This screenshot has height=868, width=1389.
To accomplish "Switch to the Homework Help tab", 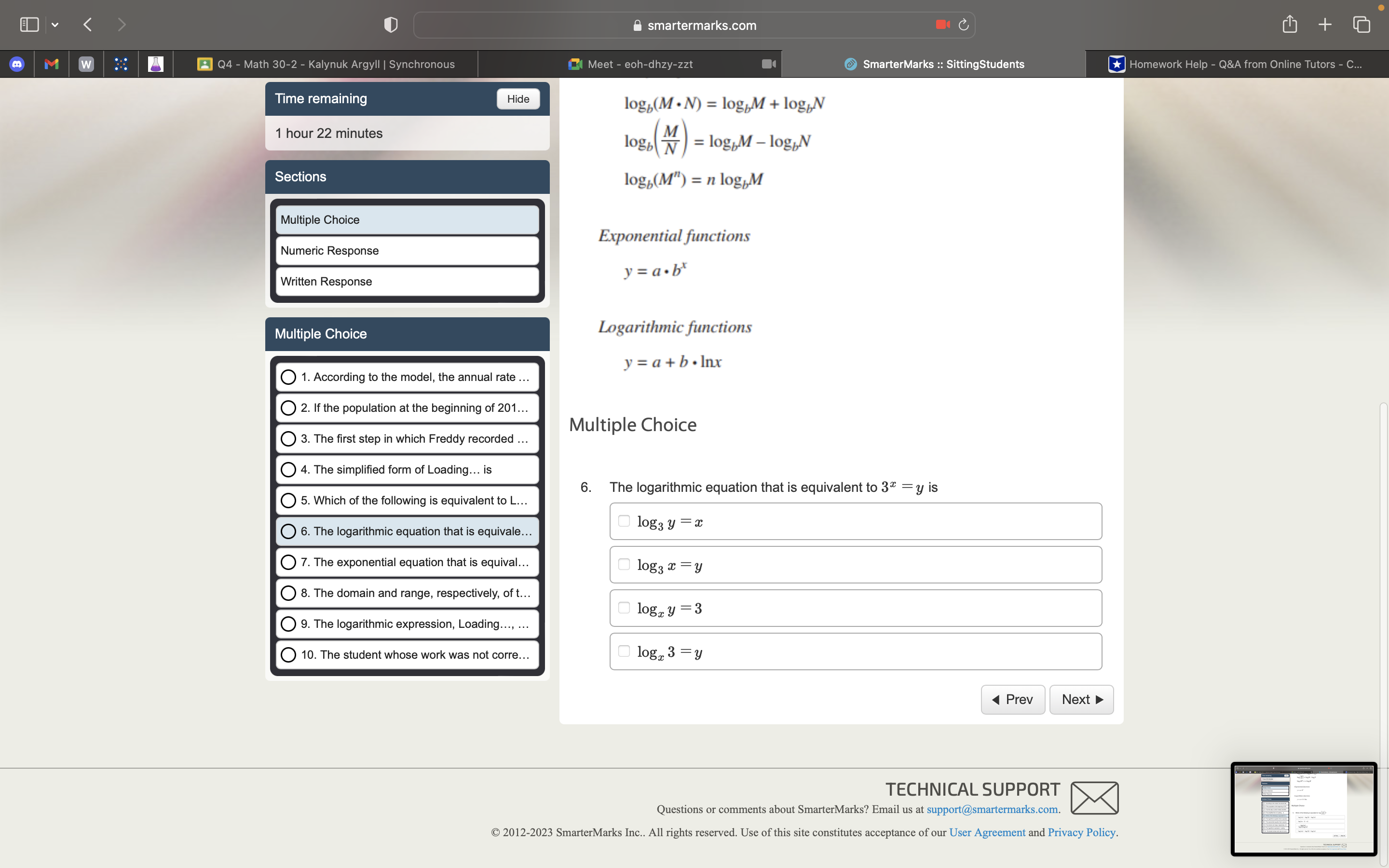I will click(1234, 64).
